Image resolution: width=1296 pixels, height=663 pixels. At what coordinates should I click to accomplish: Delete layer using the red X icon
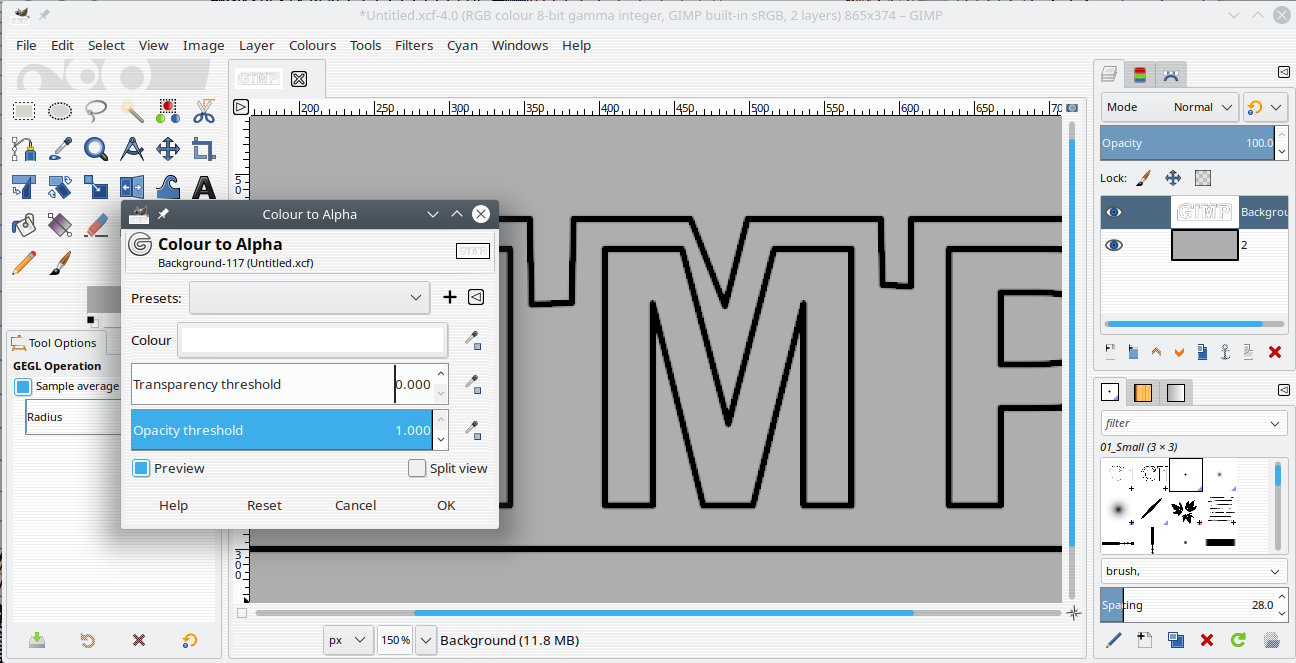click(1274, 352)
